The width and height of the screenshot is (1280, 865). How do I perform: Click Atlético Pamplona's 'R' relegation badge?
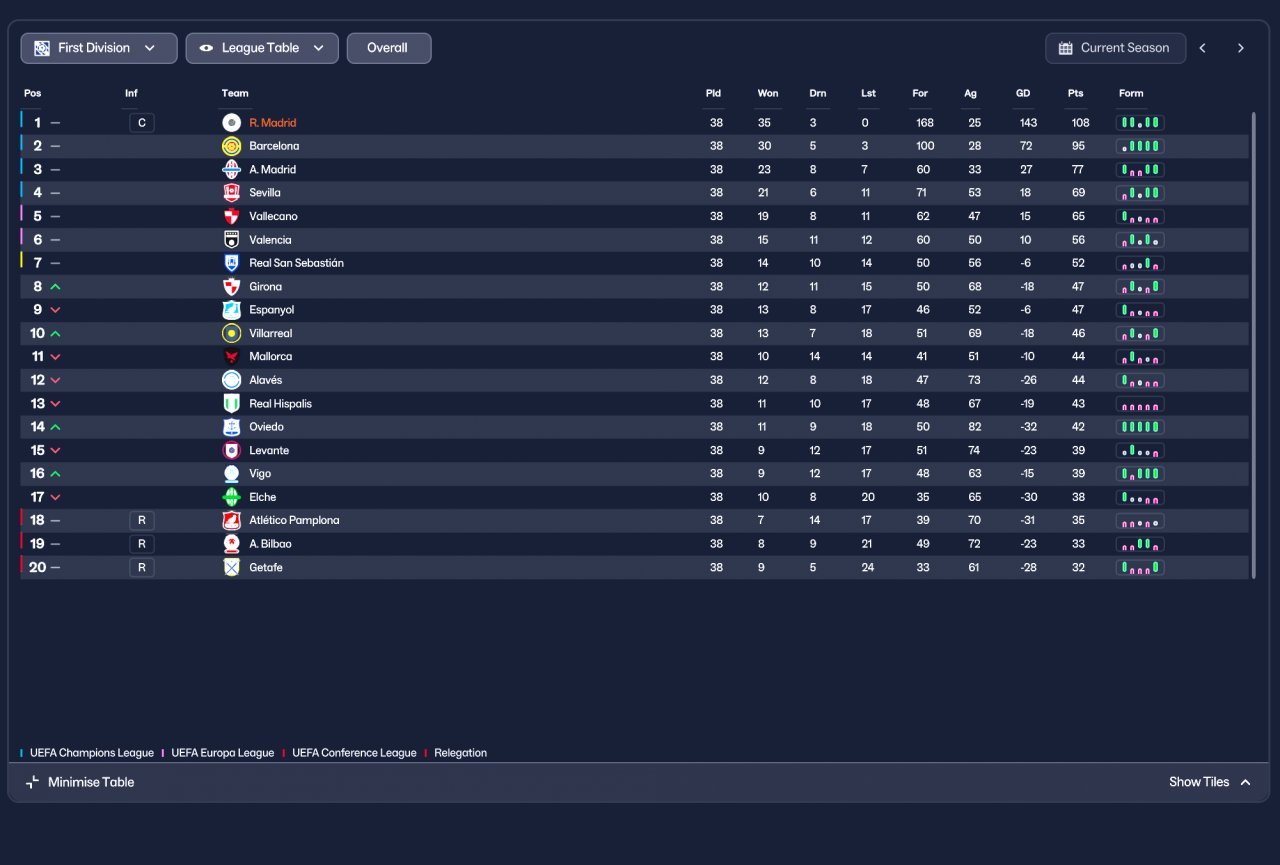pos(142,520)
